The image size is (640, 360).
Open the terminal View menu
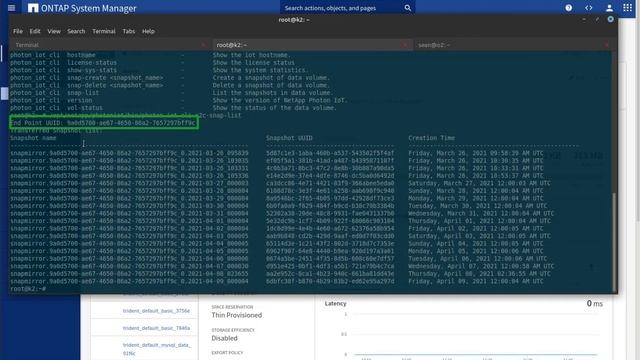[54, 31]
